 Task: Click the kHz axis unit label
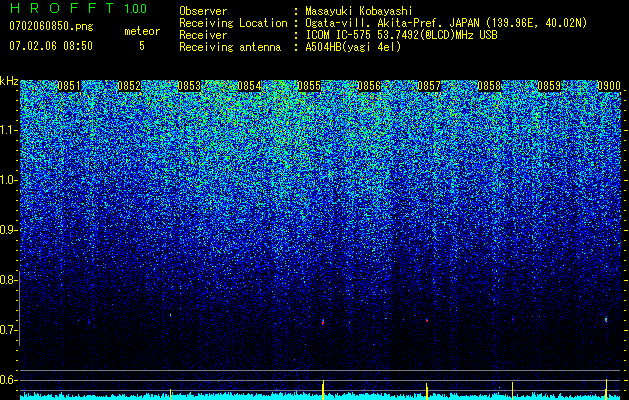click(x=9, y=81)
